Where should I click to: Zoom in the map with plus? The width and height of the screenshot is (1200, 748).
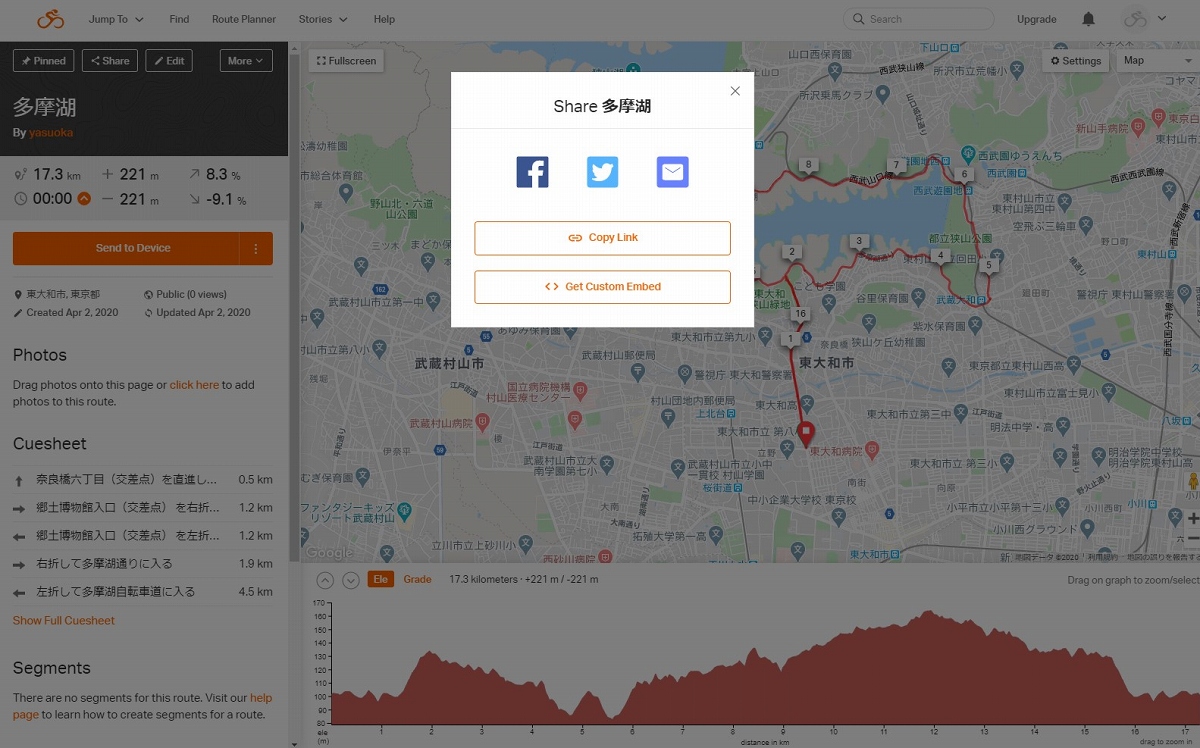click(1192, 519)
